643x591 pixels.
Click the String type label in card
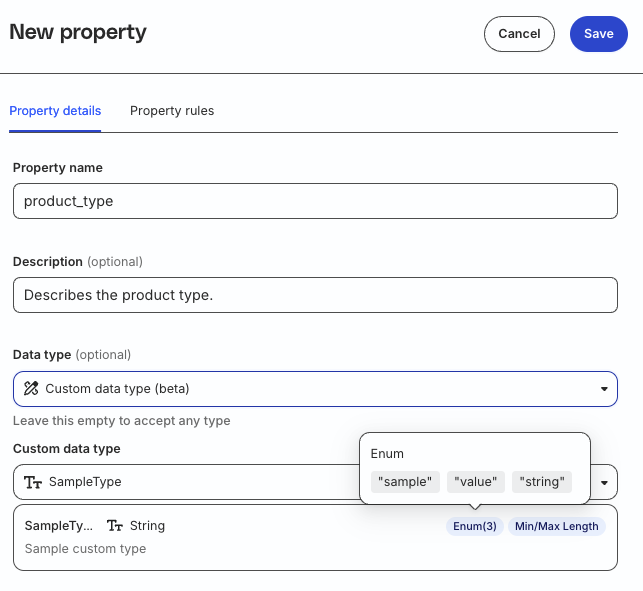coord(147,526)
